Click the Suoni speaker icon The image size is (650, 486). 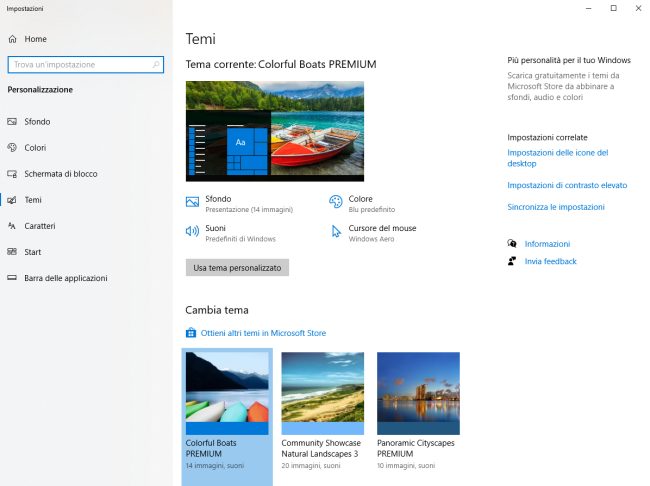192,231
